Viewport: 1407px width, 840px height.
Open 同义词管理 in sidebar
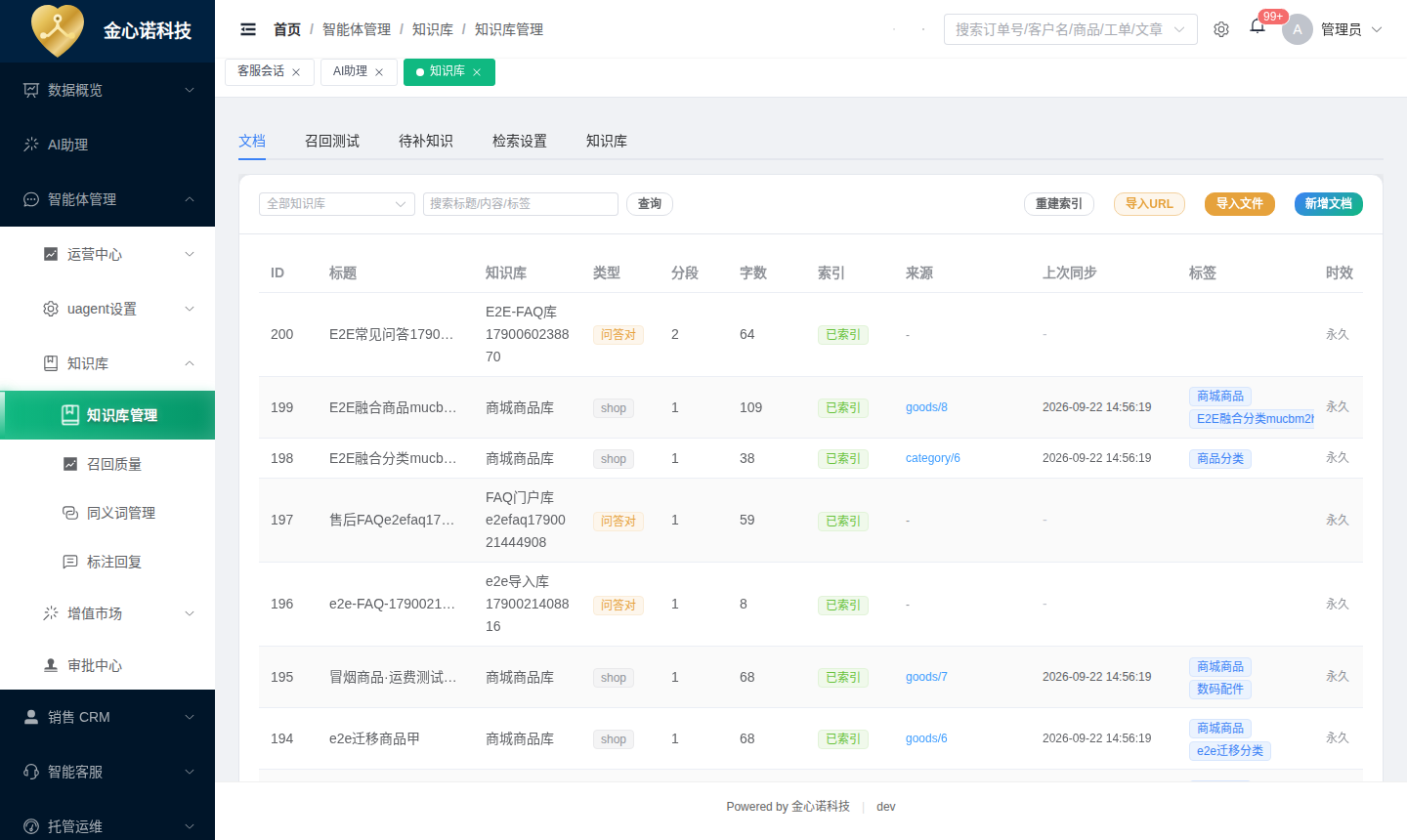click(107, 513)
